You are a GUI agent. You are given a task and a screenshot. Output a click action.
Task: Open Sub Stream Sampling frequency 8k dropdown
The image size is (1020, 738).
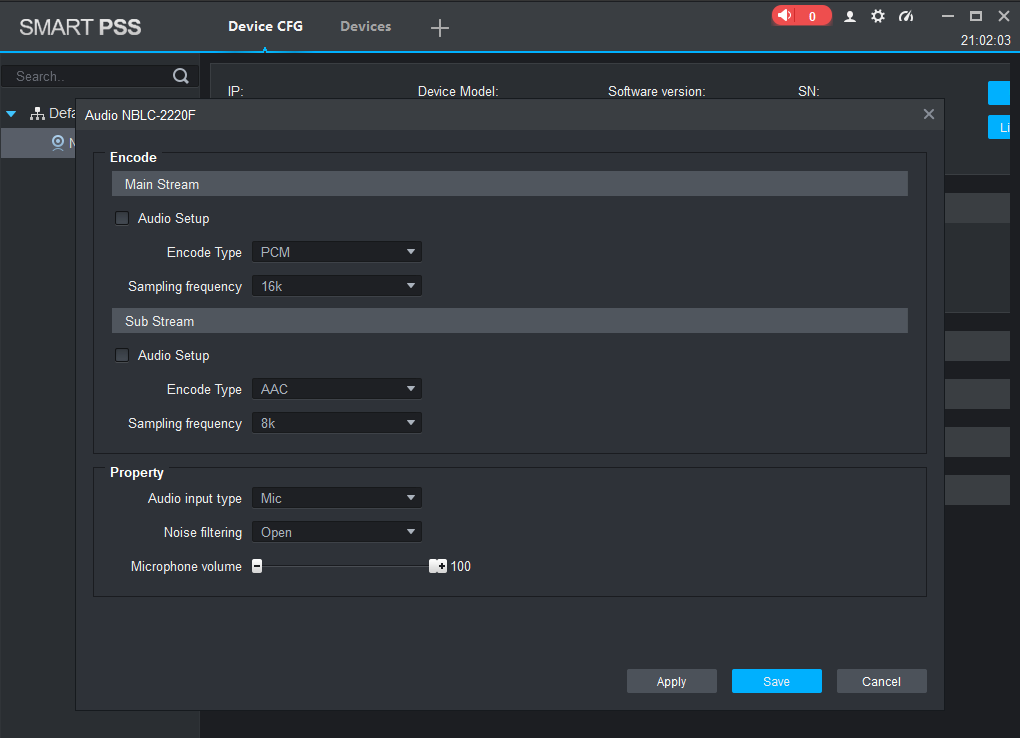tap(336, 423)
